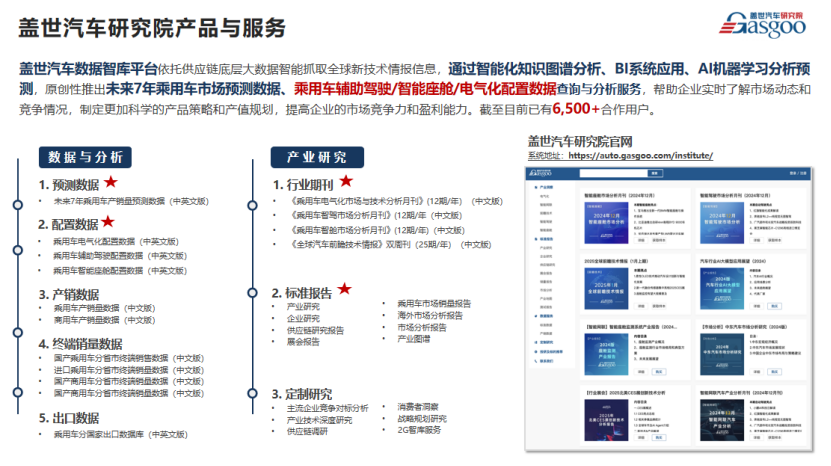
Task: Click the red star beside 配置数据
Action: click(108, 221)
